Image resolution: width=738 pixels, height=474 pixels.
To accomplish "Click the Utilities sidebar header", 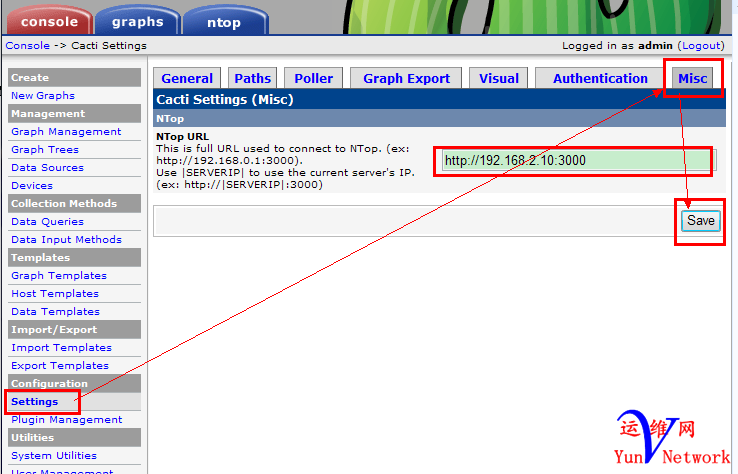I will [74, 437].
